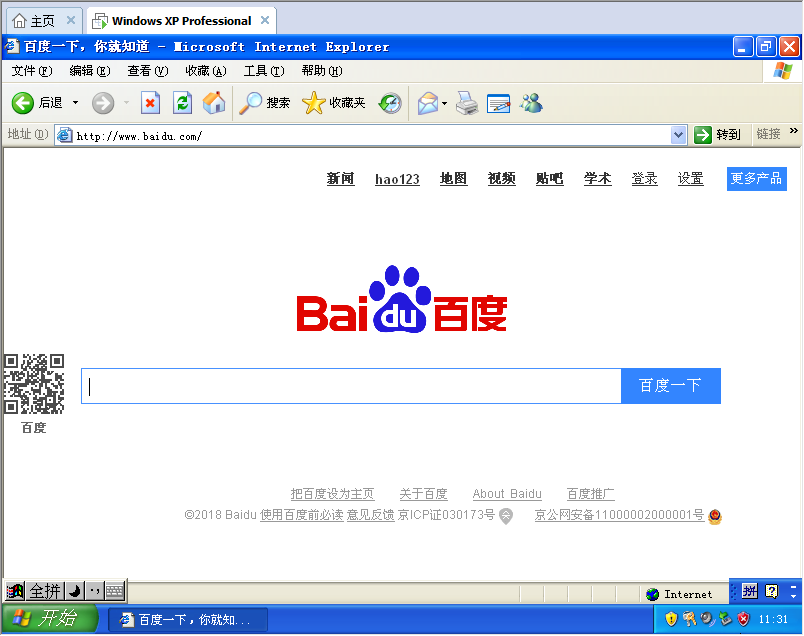
Task: Click the 更多产品 blue button
Action: (756, 178)
